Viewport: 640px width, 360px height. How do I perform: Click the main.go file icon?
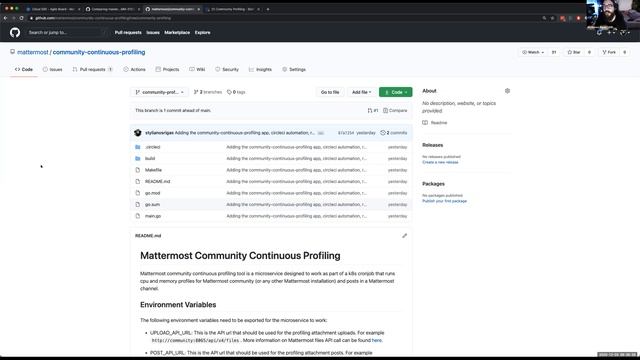click(x=138, y=216)
